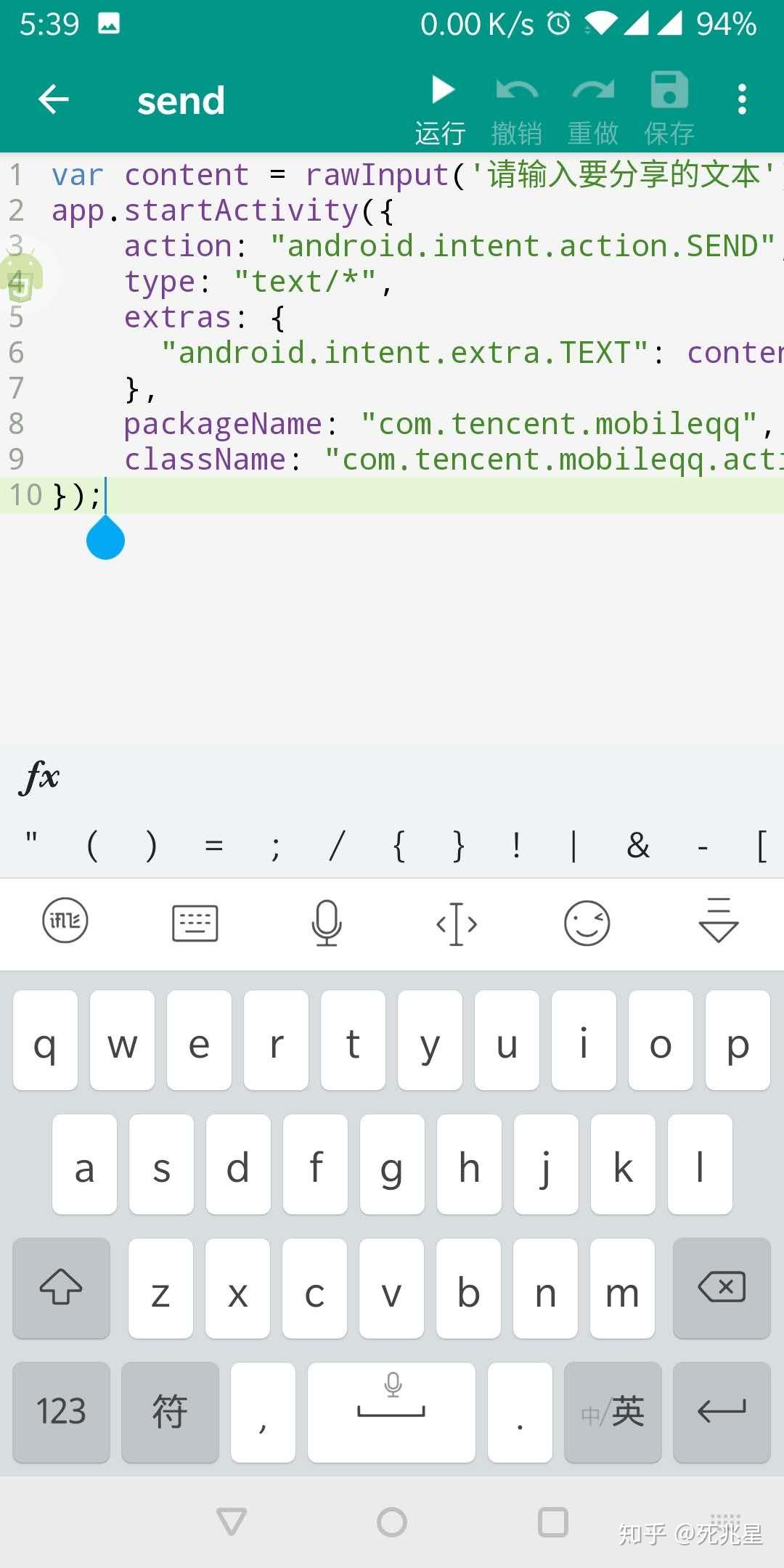The width and height of the screenshot is (784, 1568).
Task: Collapse the keyboard with down-arrow icon
Action: pos(719,920)
